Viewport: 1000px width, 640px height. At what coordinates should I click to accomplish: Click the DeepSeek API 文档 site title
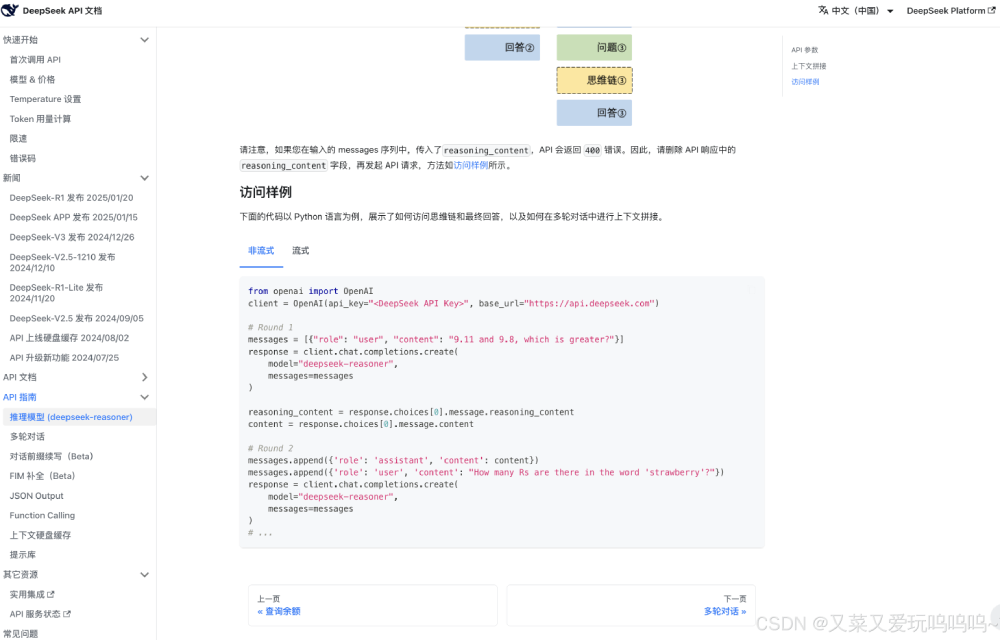62,11
